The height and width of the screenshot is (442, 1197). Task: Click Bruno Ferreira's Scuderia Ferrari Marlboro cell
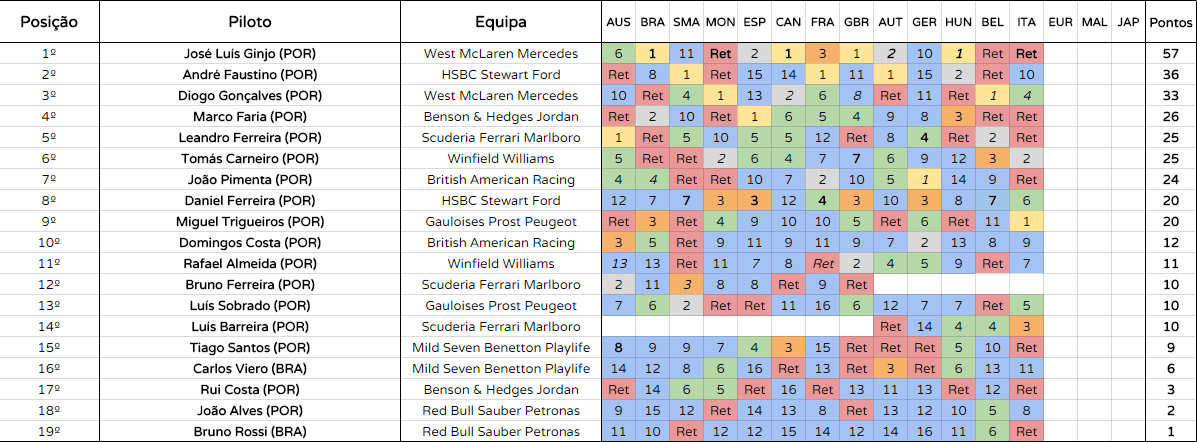pos(501,285)
